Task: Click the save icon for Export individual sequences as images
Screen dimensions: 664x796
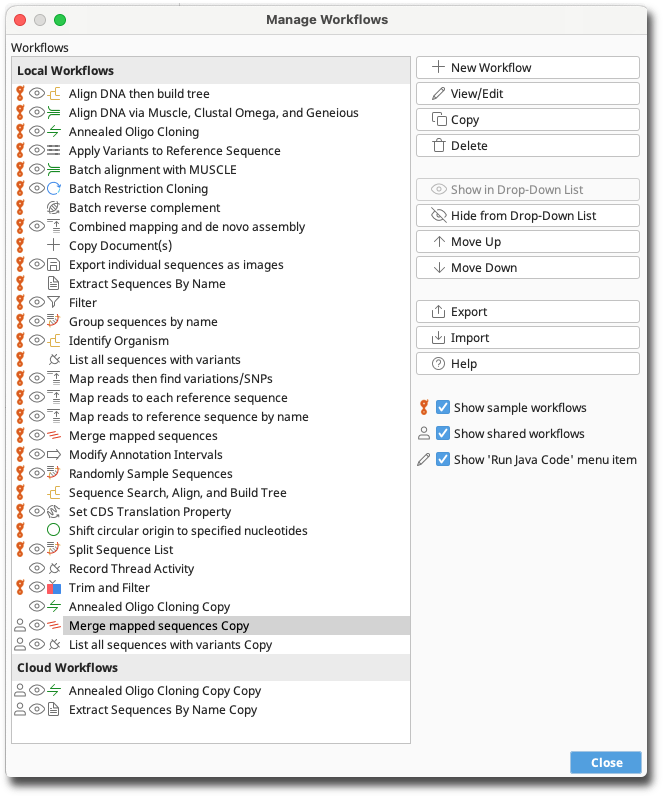Action: point(54,264)
